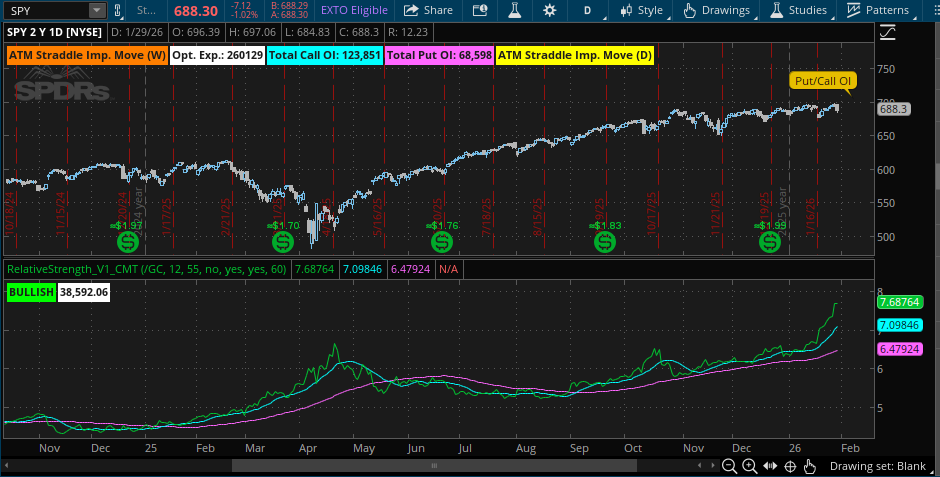The image size is (940, 477).
Task: Open the Share button
Action: 428,10
